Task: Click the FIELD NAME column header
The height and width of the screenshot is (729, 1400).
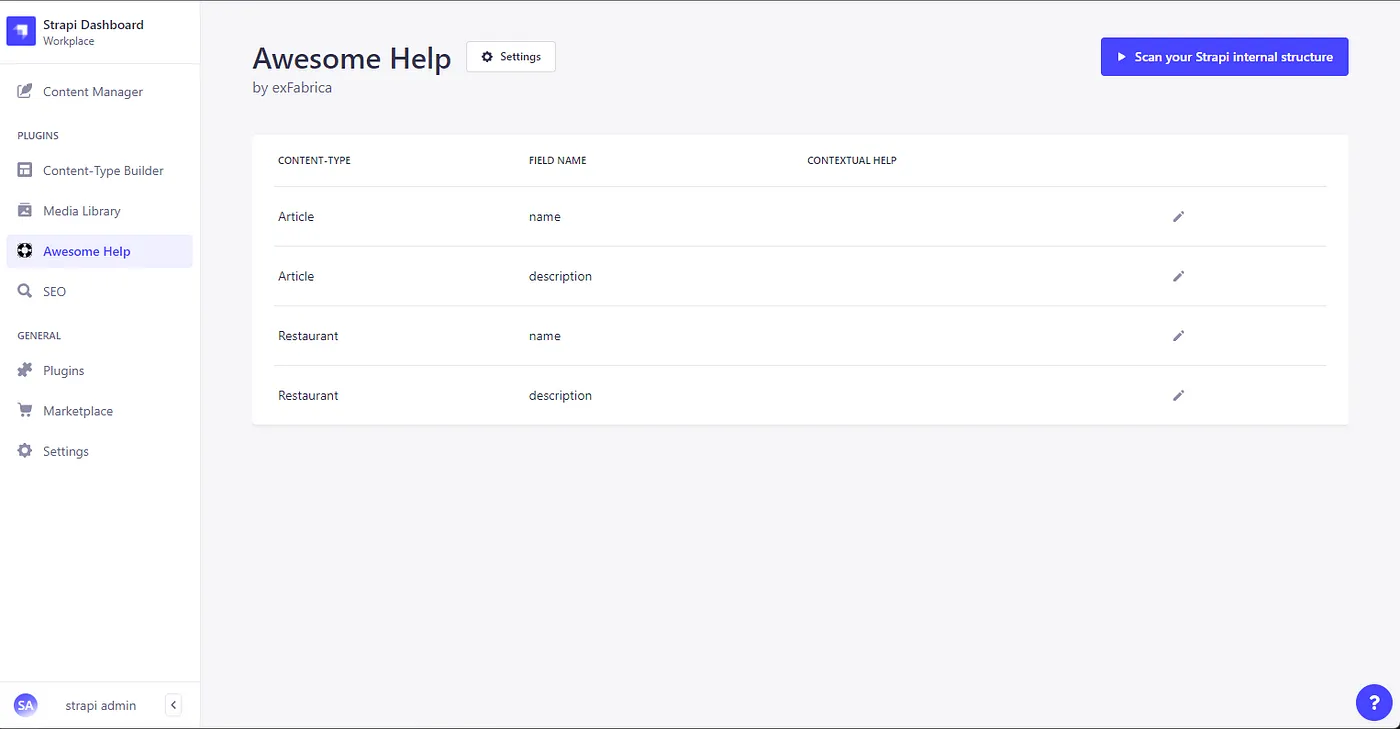Action: 557,161
